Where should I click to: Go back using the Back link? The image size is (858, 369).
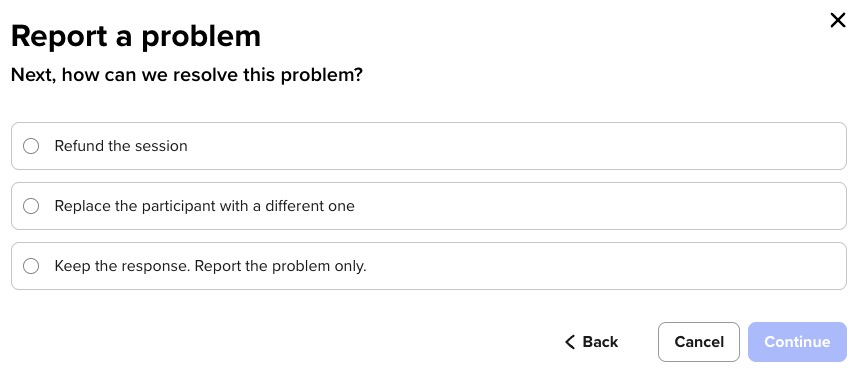pos(592,342)
